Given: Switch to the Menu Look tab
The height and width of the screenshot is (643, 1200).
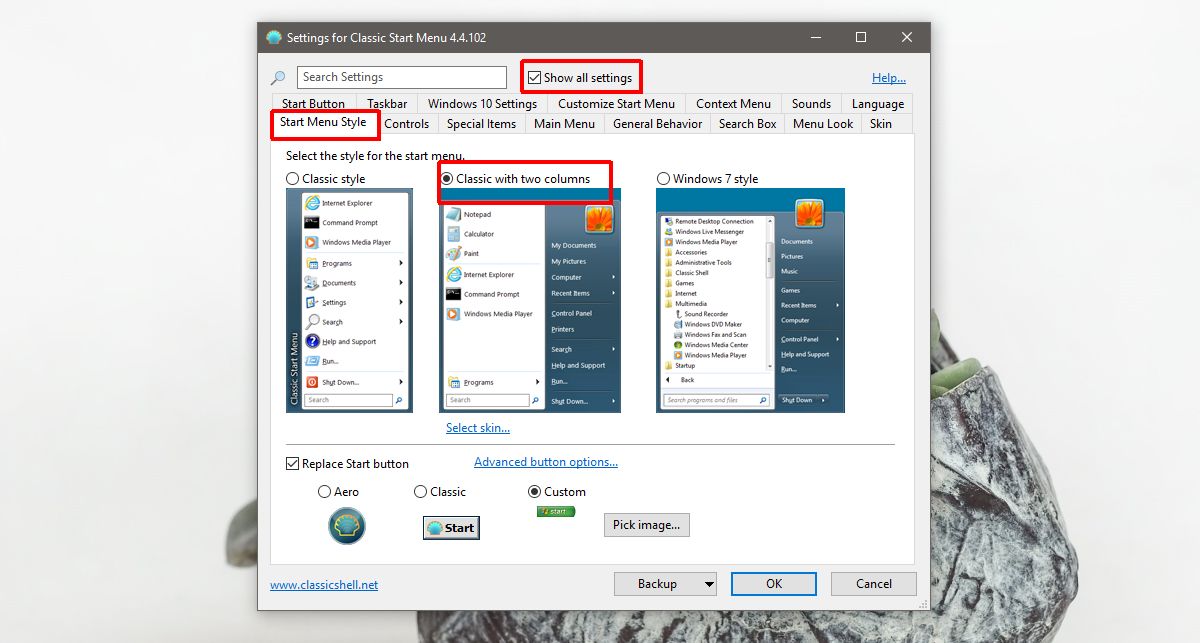Looking at the screenshot, I should click(x=823, y=124).
